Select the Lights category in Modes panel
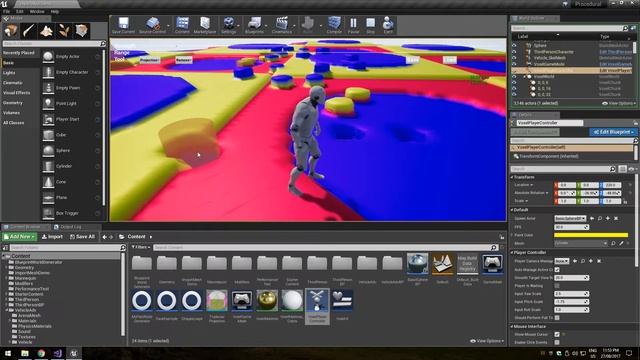This screenshot has height=360, width=640. pyautogui.click(x=9, y=73)
